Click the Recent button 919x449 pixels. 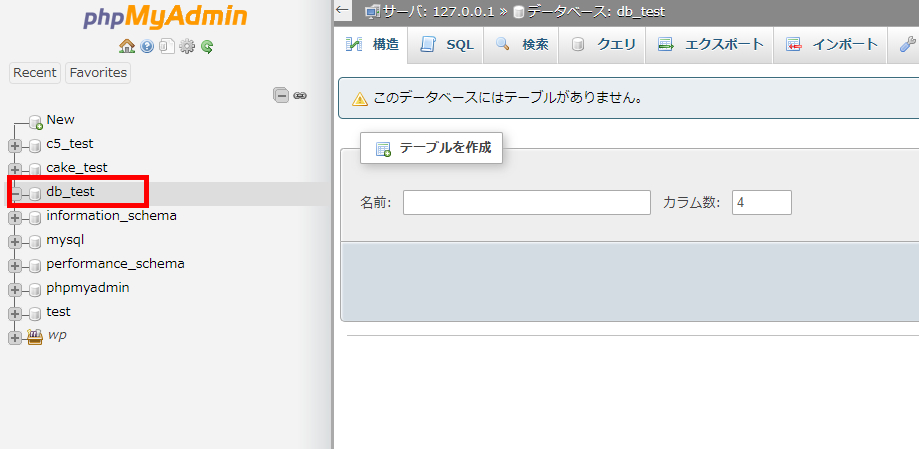(35, 73)
